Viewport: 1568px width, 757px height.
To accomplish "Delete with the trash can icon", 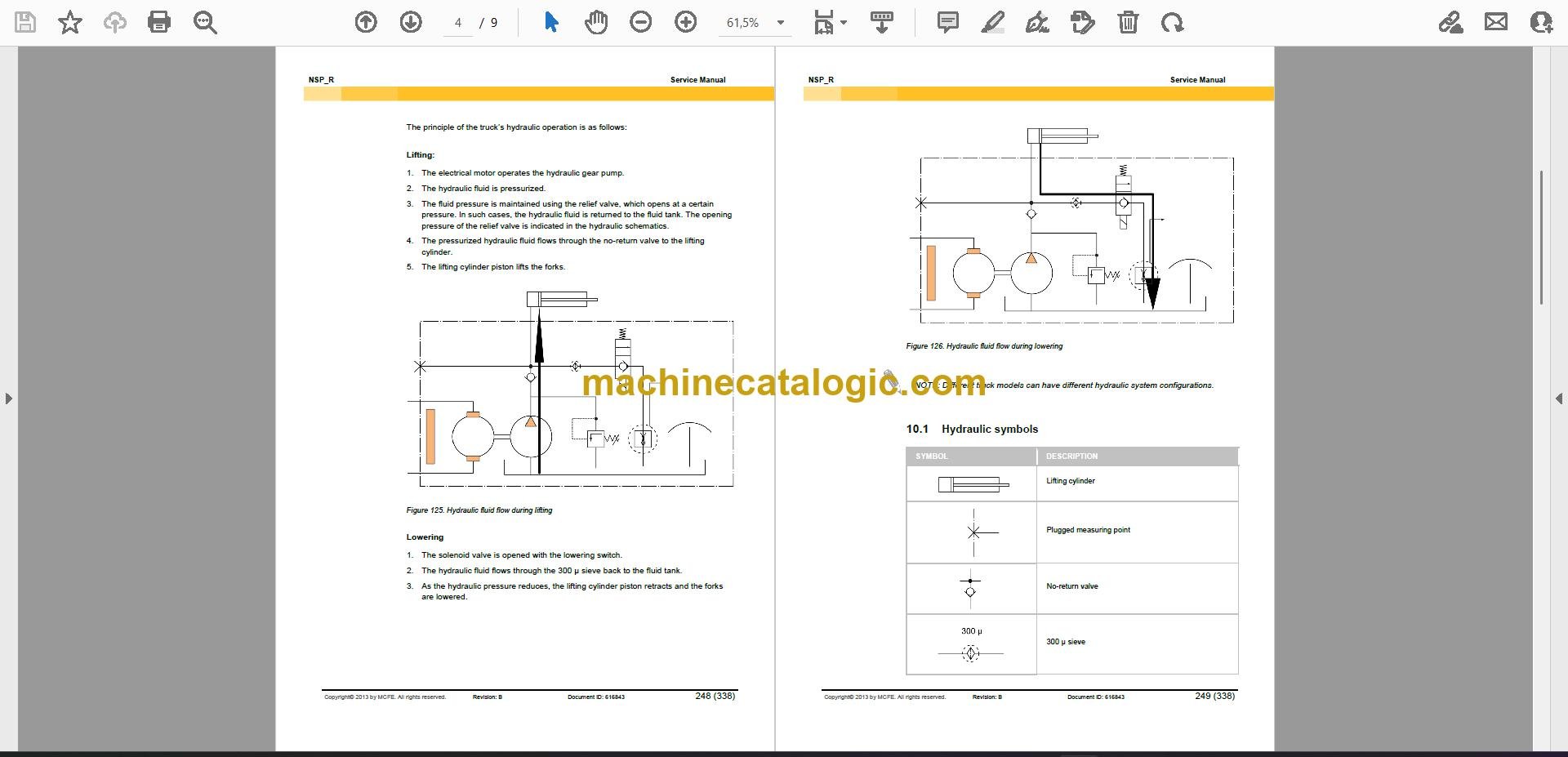I will tap(1128, 22).
